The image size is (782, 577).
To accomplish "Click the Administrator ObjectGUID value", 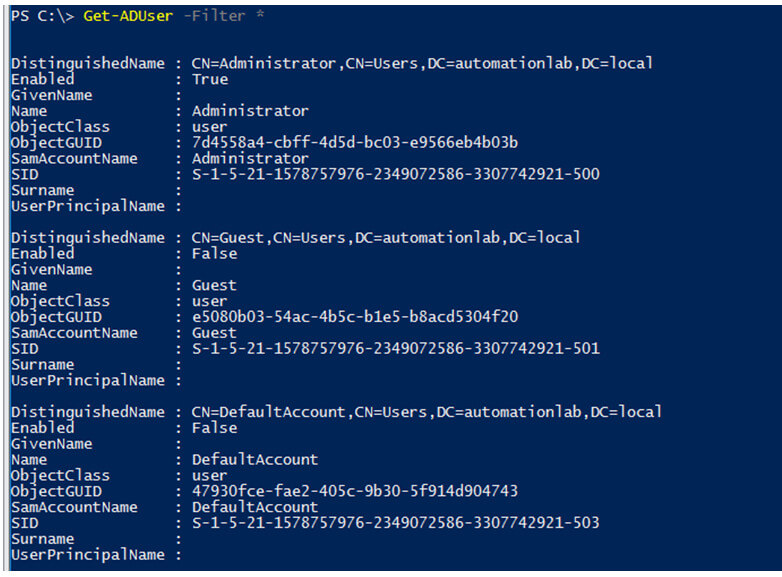I will [x=355, y=143].
